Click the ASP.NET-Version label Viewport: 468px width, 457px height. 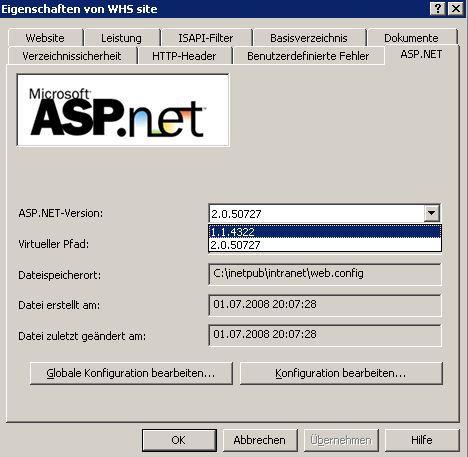pos(61,213)
